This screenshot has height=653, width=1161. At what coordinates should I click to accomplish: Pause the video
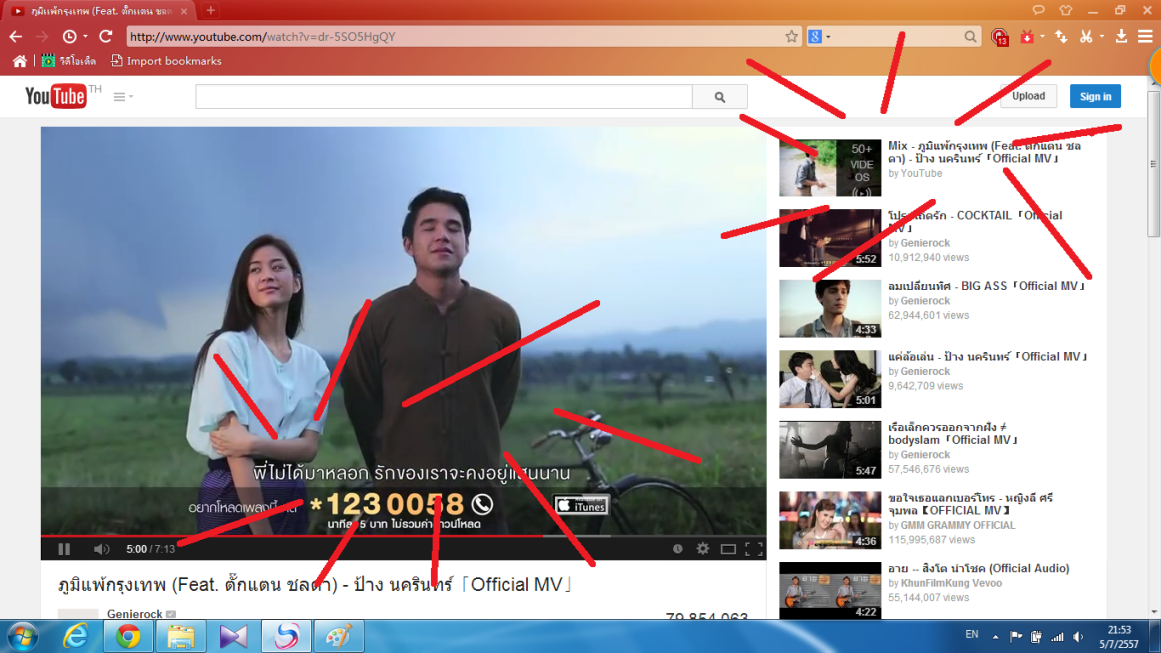(x=64, y=549)
